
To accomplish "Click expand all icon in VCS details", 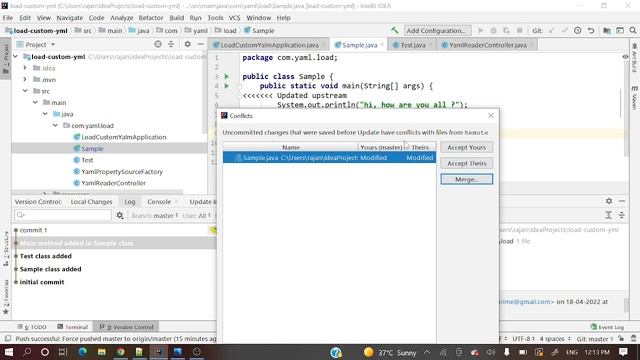I will [608, 215].
